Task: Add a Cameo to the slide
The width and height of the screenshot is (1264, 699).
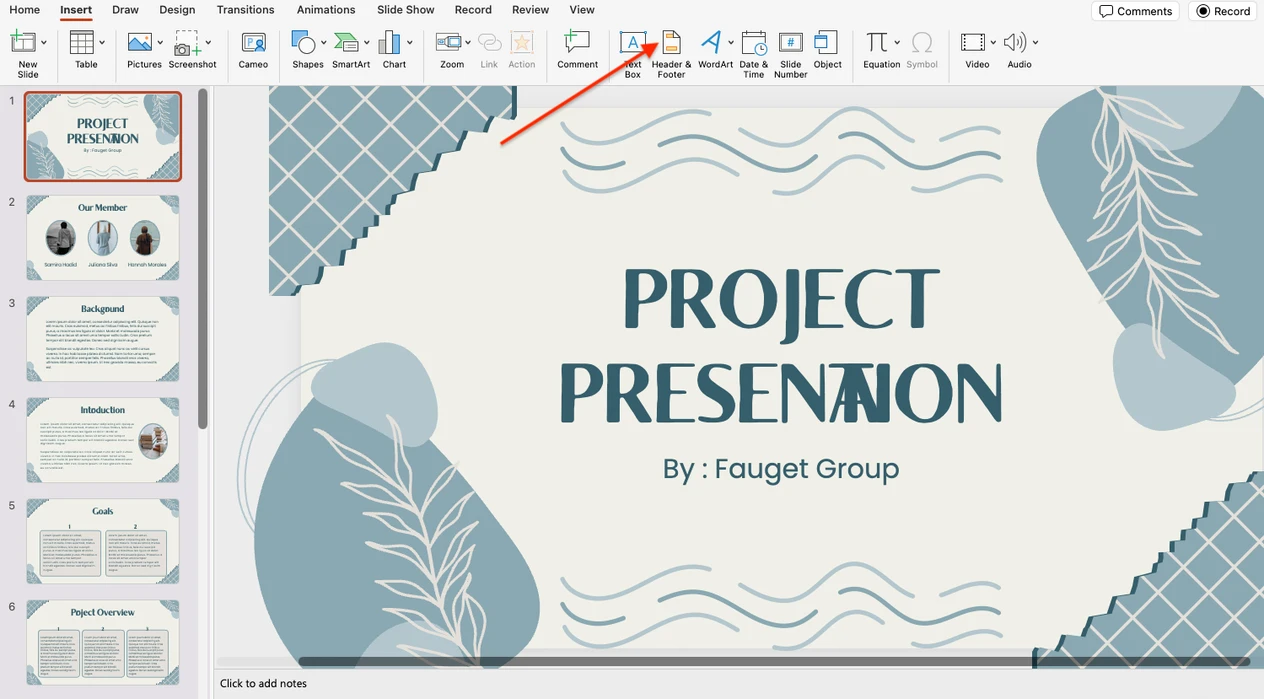Action: pyautogui.click(x=252, y=45)
